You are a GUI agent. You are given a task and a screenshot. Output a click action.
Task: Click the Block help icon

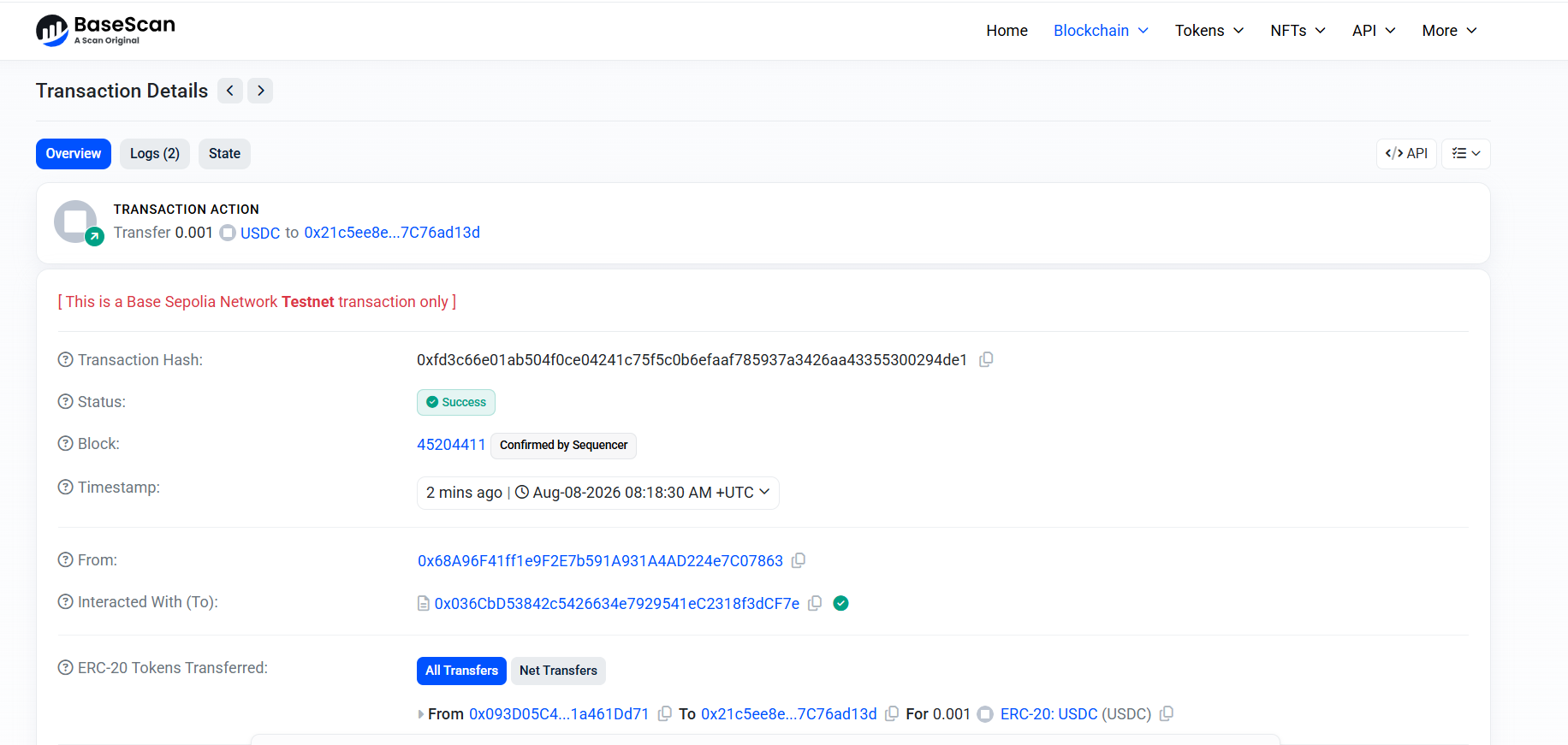[65, 443]
